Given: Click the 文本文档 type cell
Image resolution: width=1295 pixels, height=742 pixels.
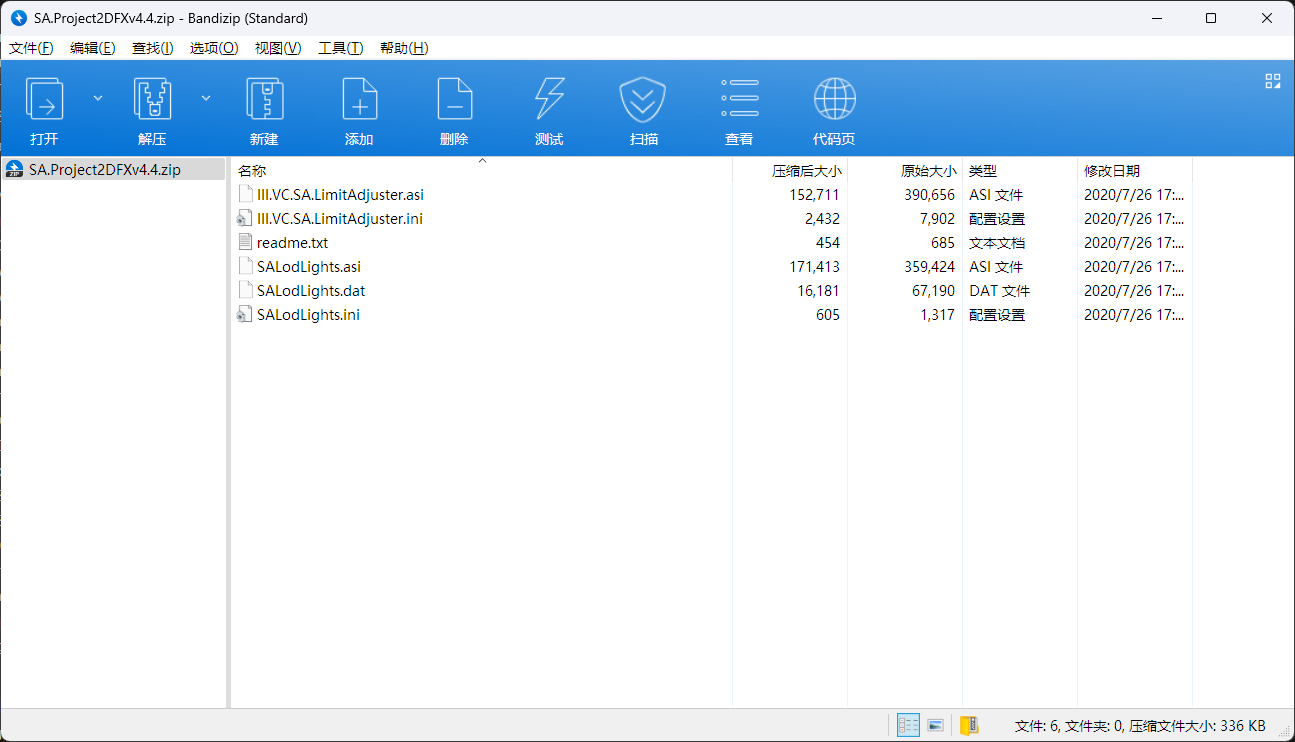Looking at the screenshot, I should pyautogui.click(x=997, y=243).
